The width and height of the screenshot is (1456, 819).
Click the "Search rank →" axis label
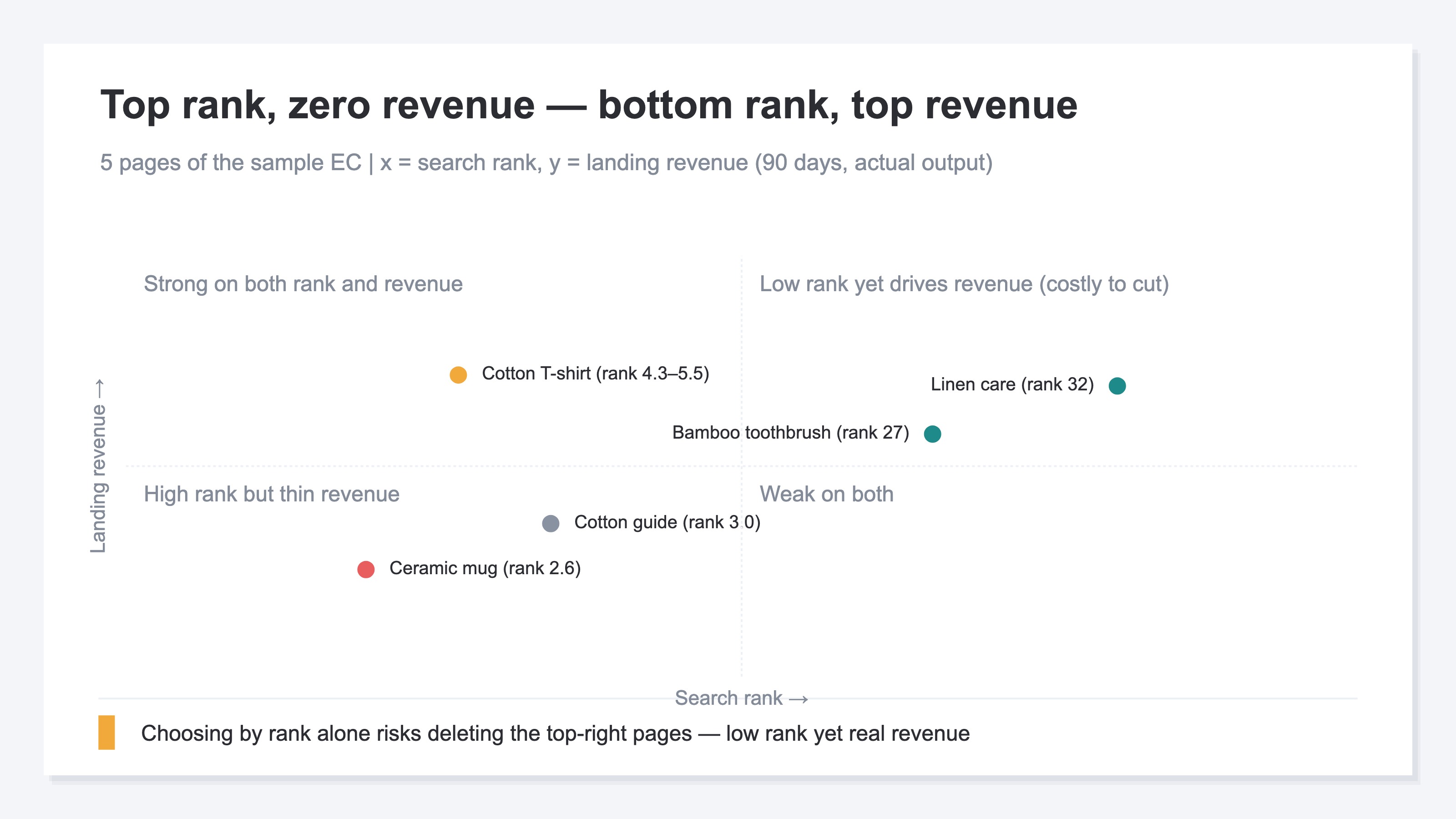point(741,698)
